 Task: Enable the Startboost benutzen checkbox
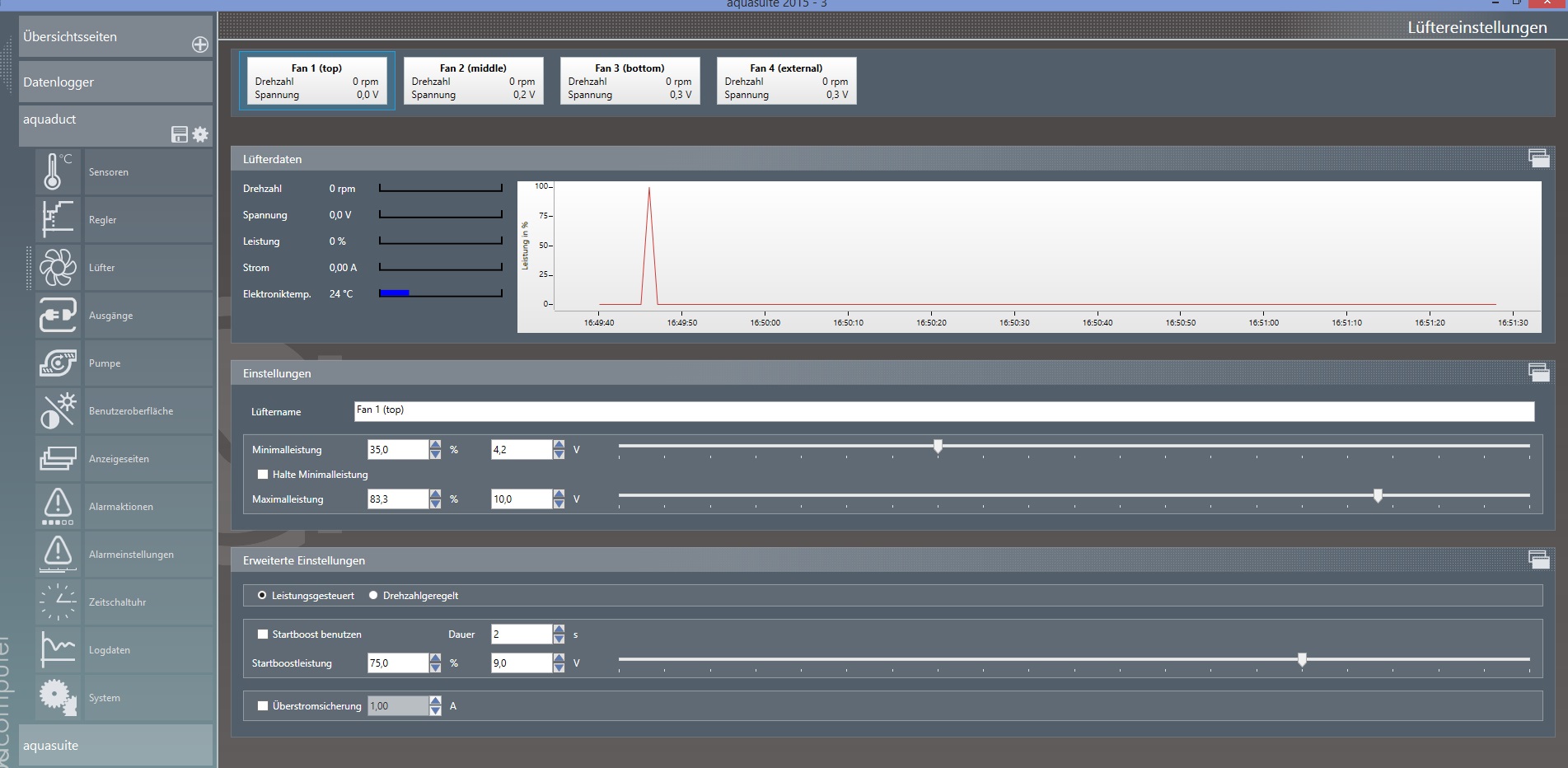pos(263,635)
